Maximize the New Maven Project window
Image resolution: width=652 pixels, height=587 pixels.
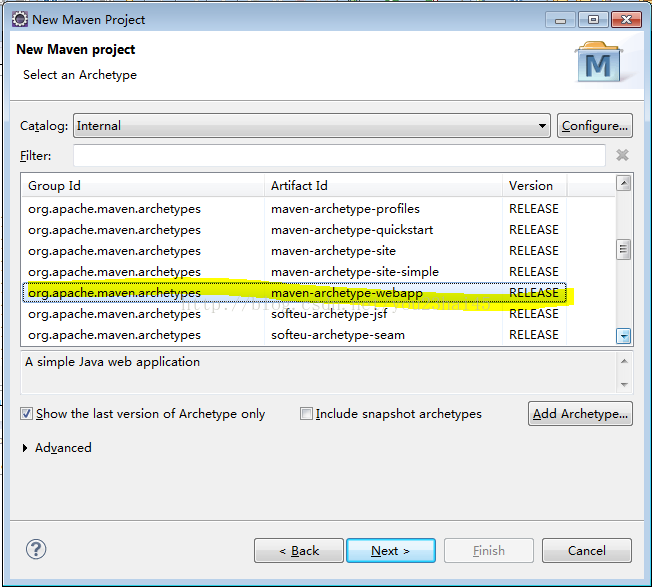click(593, 20)
